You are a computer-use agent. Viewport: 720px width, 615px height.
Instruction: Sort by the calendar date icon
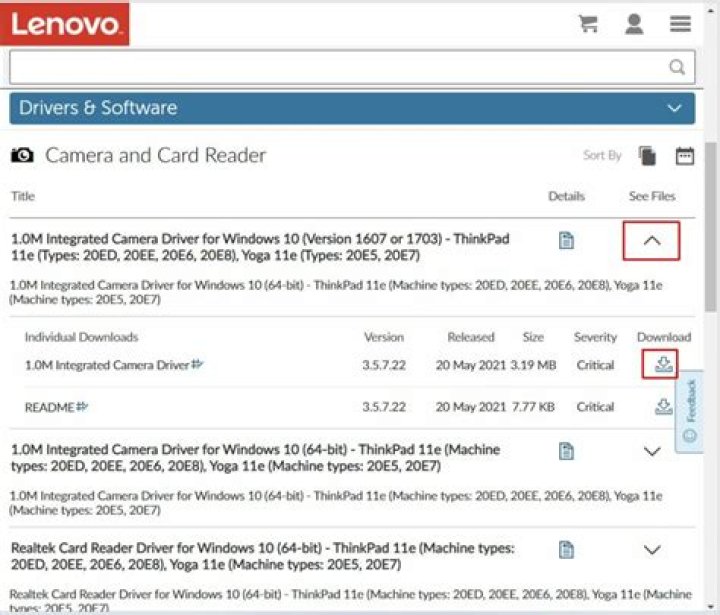685,156
